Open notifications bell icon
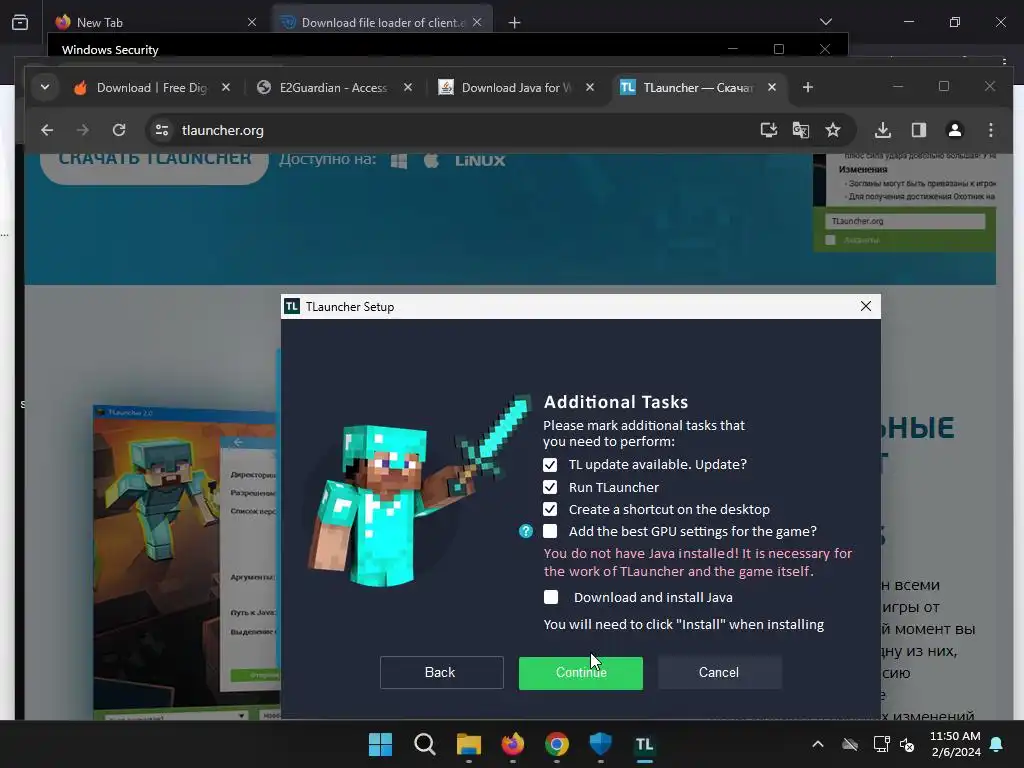1024x768 pixels. tap(997, 744)
